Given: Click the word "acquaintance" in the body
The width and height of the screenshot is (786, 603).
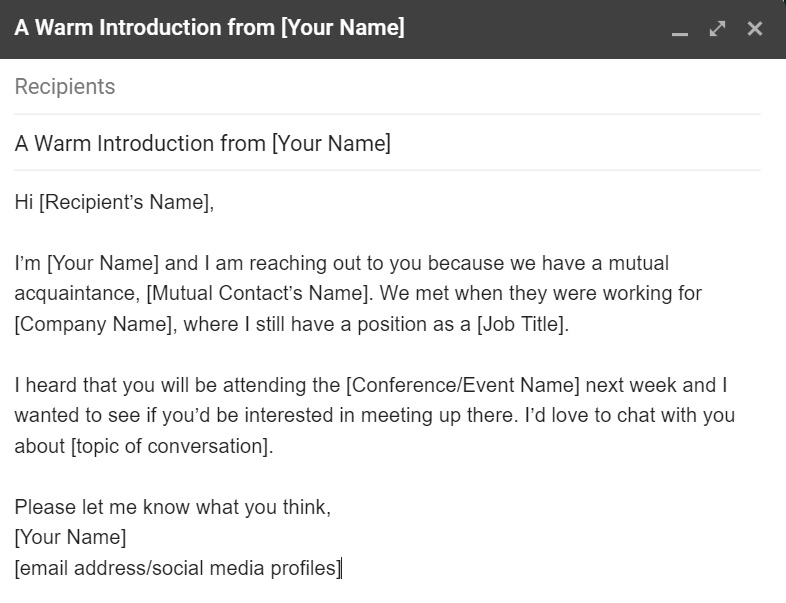Looking at the screenshot, I should pos(75,294).
